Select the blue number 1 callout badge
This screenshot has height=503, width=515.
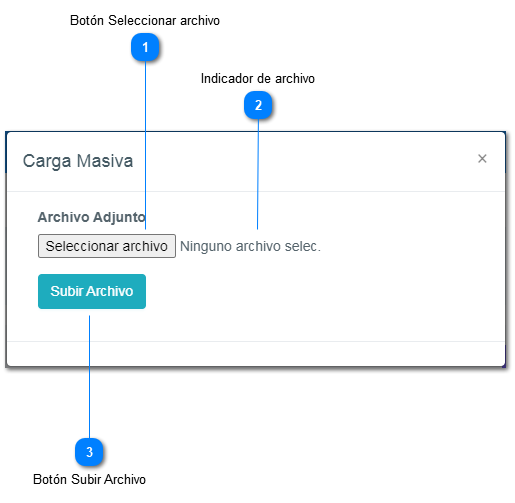145,47
